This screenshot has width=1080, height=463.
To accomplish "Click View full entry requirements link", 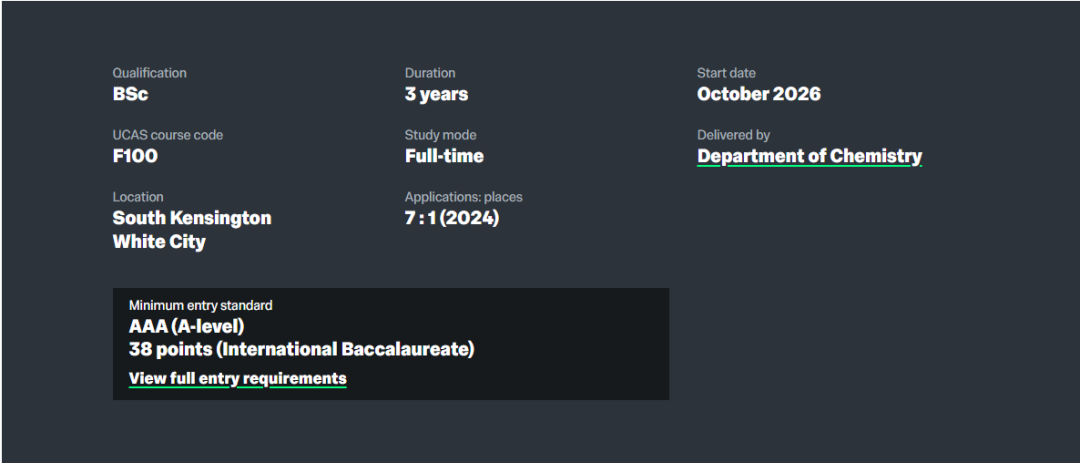I will 237,378.
